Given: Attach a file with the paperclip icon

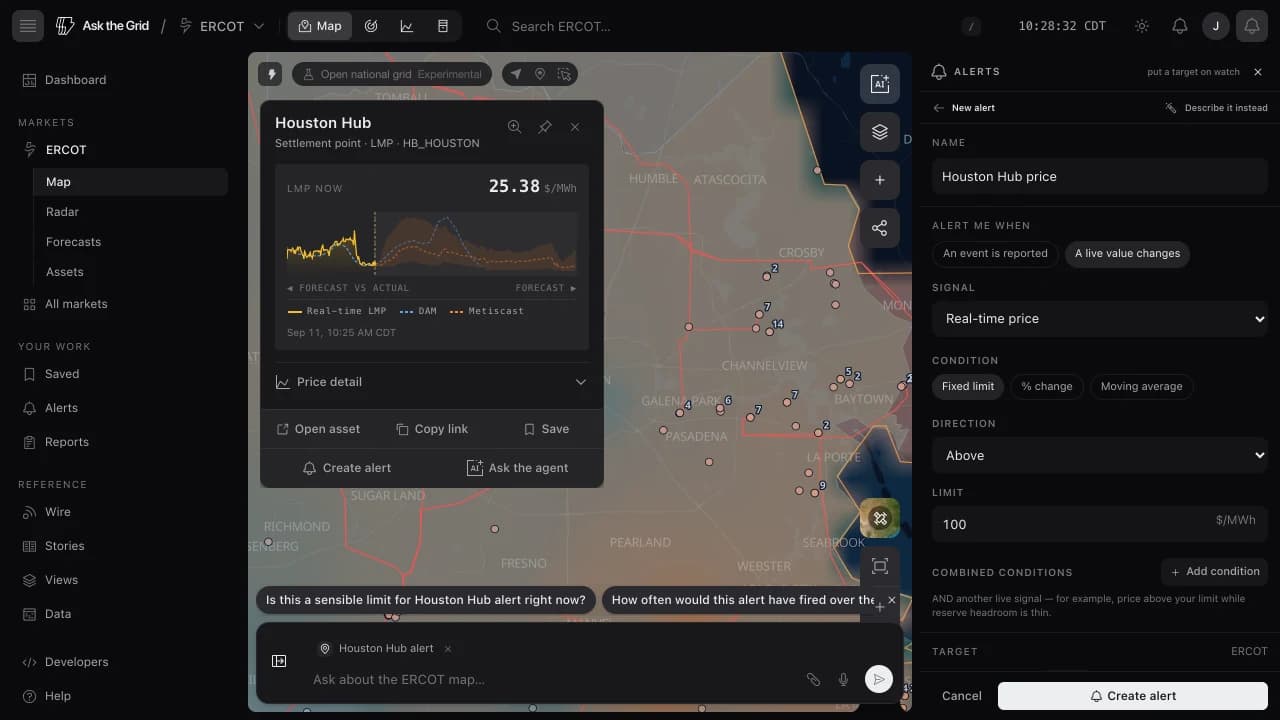Looking at the screenshot, I should 813,679.
